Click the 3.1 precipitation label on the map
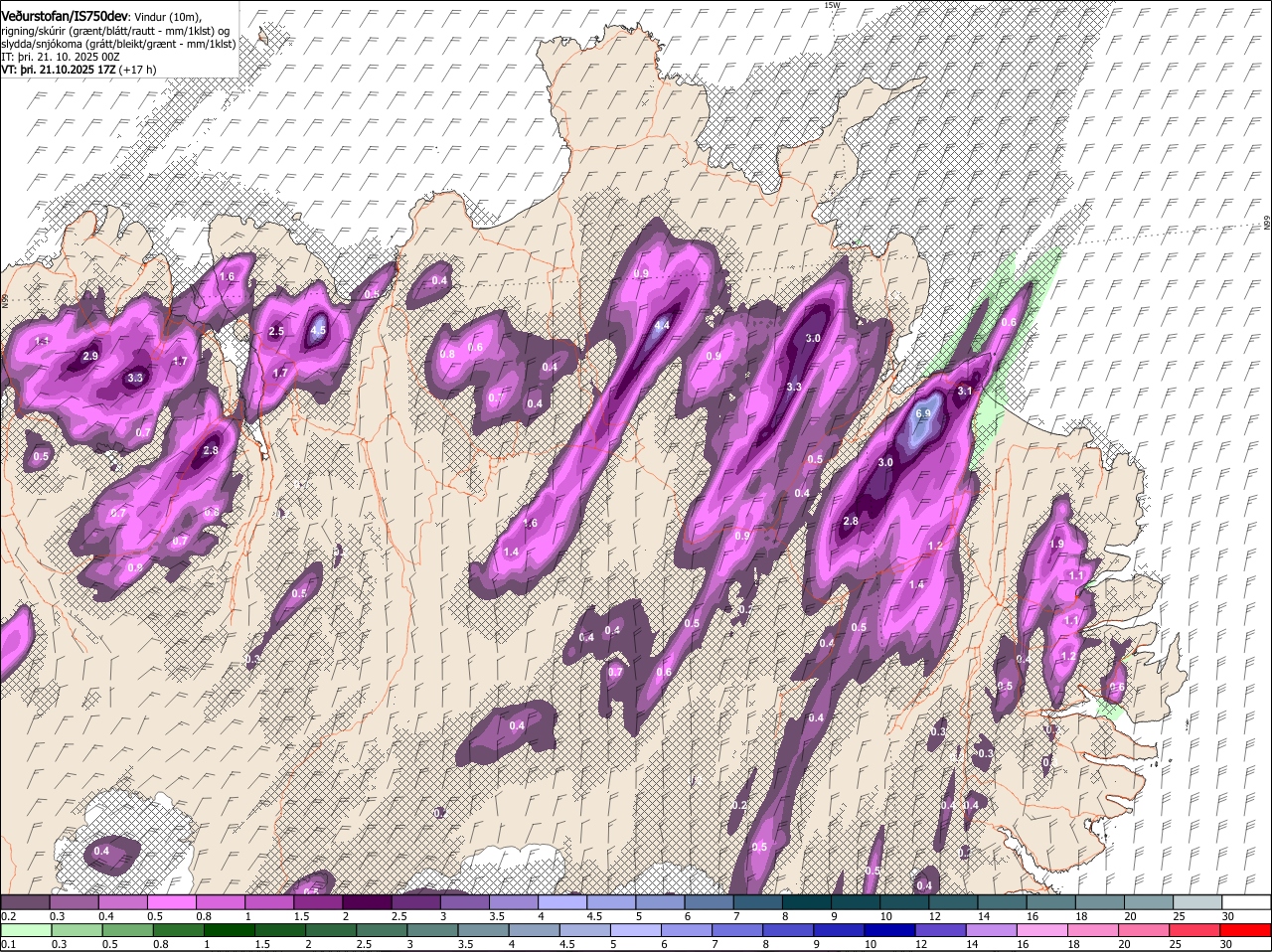The height and width of the screenshot is (952, 1272). click(964, 392)
